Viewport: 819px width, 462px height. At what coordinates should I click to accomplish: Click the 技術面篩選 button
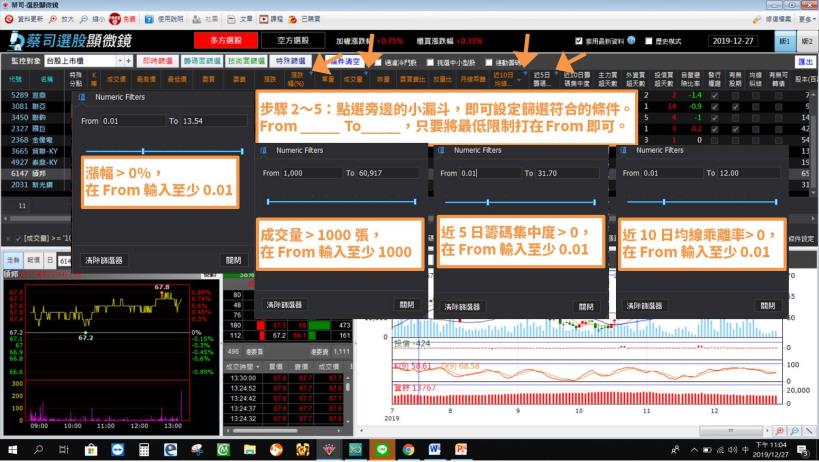[246, 61]
